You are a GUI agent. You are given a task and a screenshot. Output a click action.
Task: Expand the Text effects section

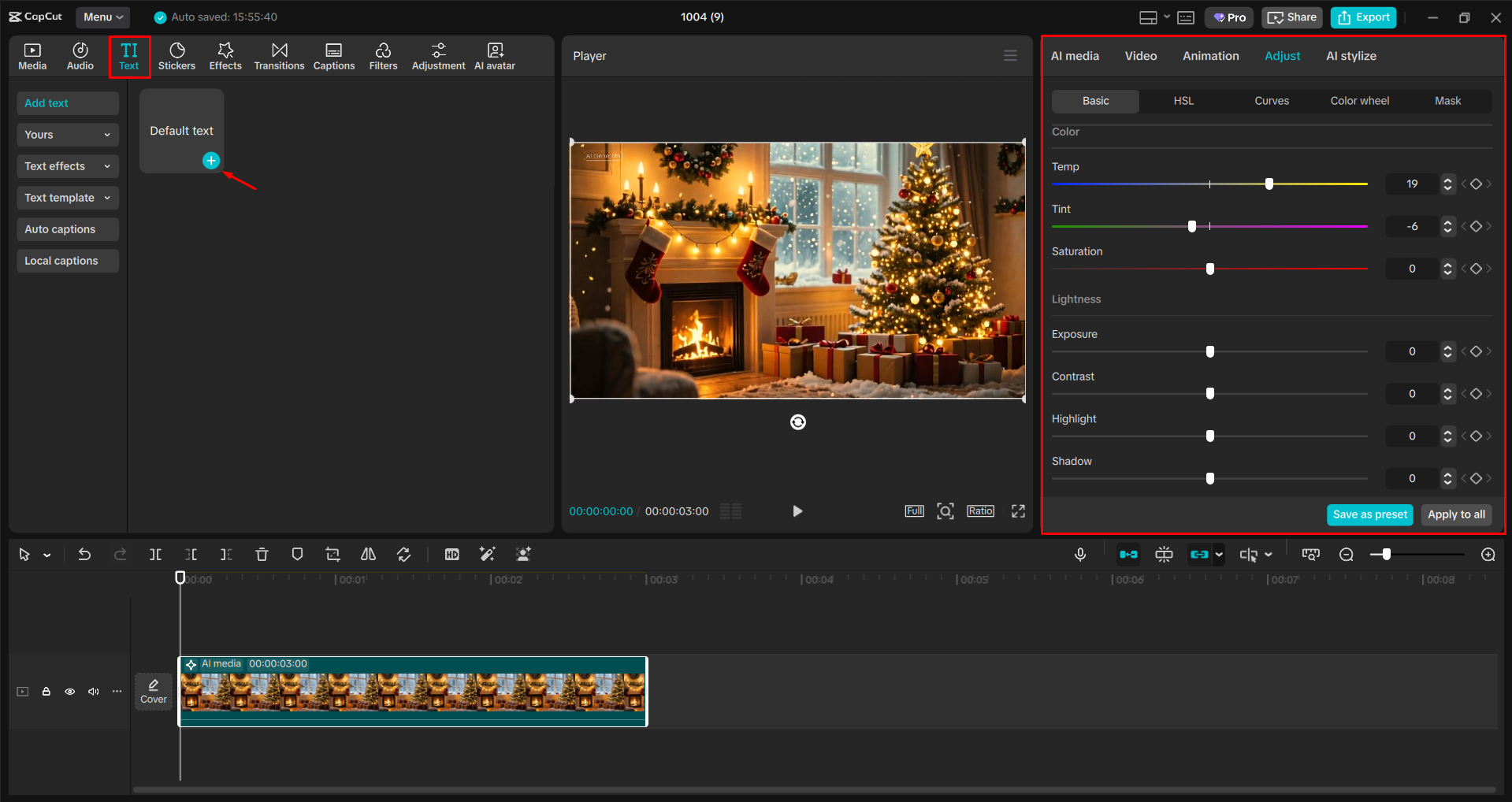(x=67, y=166)
